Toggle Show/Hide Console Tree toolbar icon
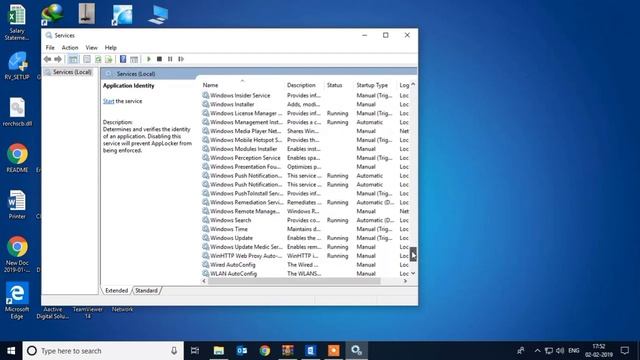The width and height of the screenshot is (640, 360). click(73, 59)
